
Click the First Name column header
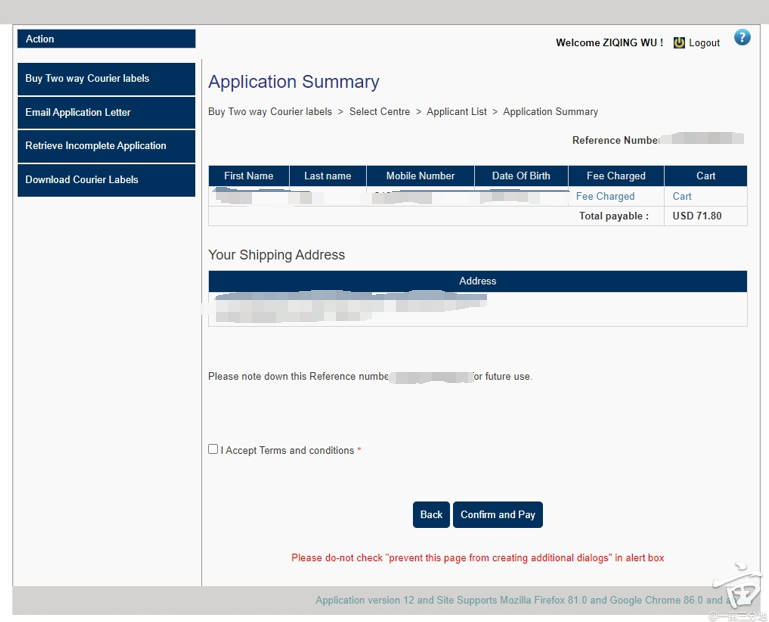coord(248,176)
